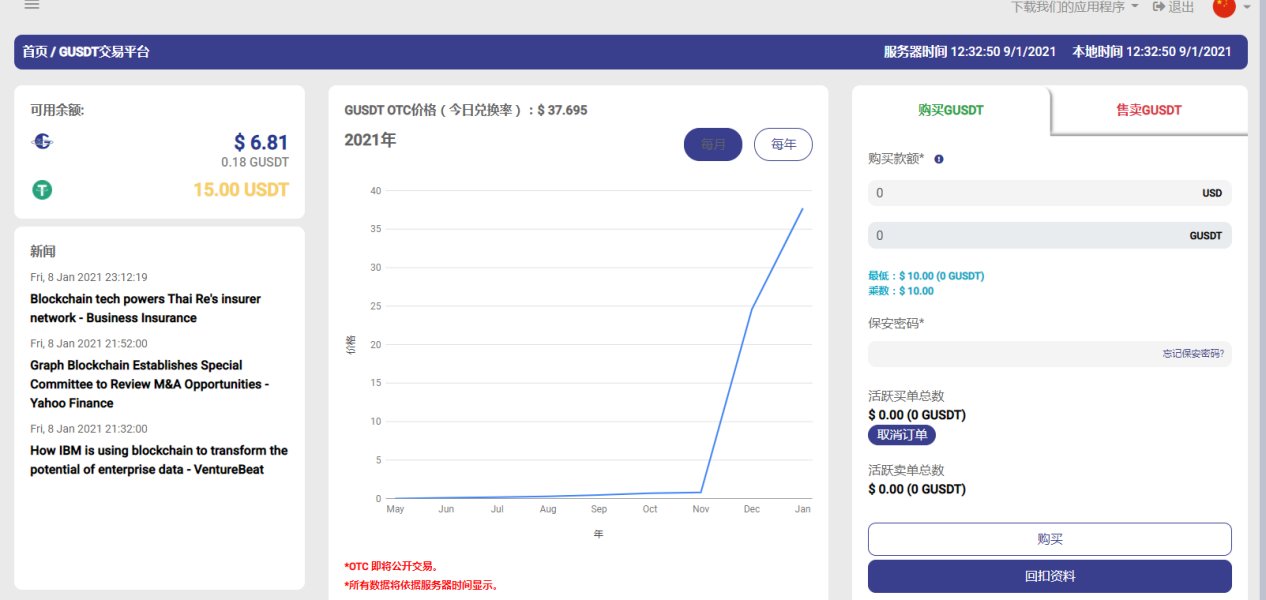Expand the 下载我们的应用程序 dropdown
This screenshot has width=1266, height=600.
coord(1075,7)
